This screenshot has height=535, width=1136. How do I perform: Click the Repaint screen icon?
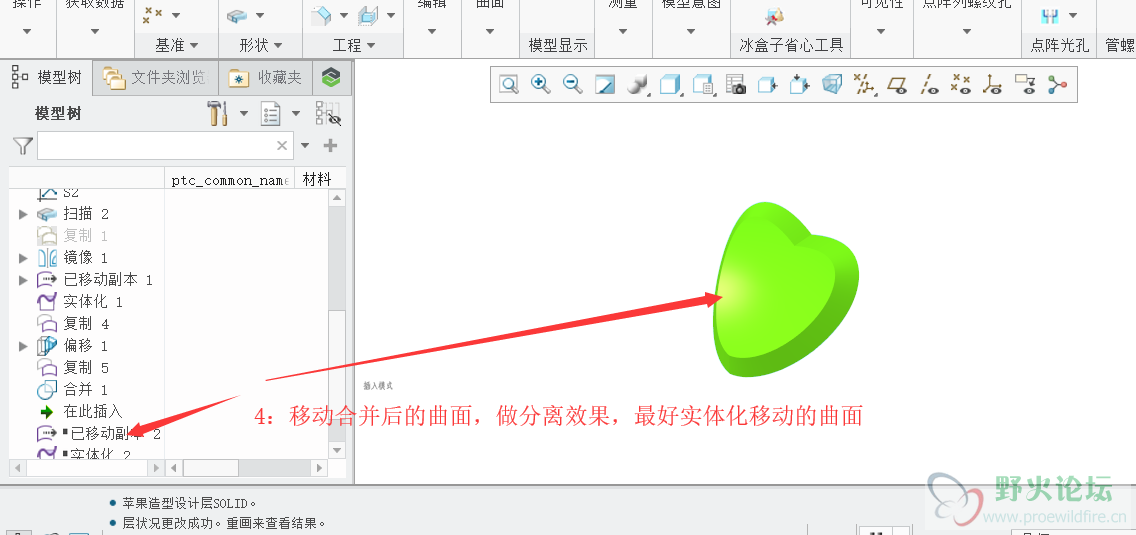tap(604, 85)
